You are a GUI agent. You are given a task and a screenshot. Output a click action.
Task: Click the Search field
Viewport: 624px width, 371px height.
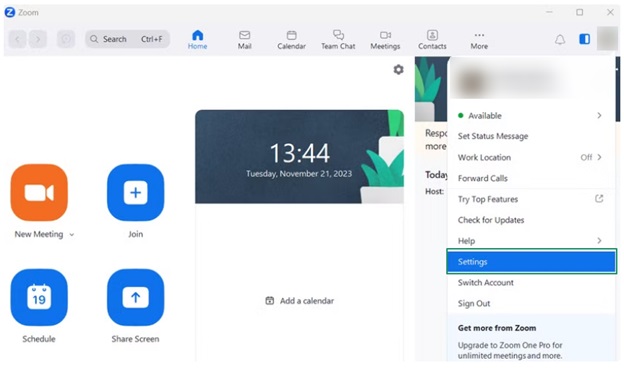(127, 39)
